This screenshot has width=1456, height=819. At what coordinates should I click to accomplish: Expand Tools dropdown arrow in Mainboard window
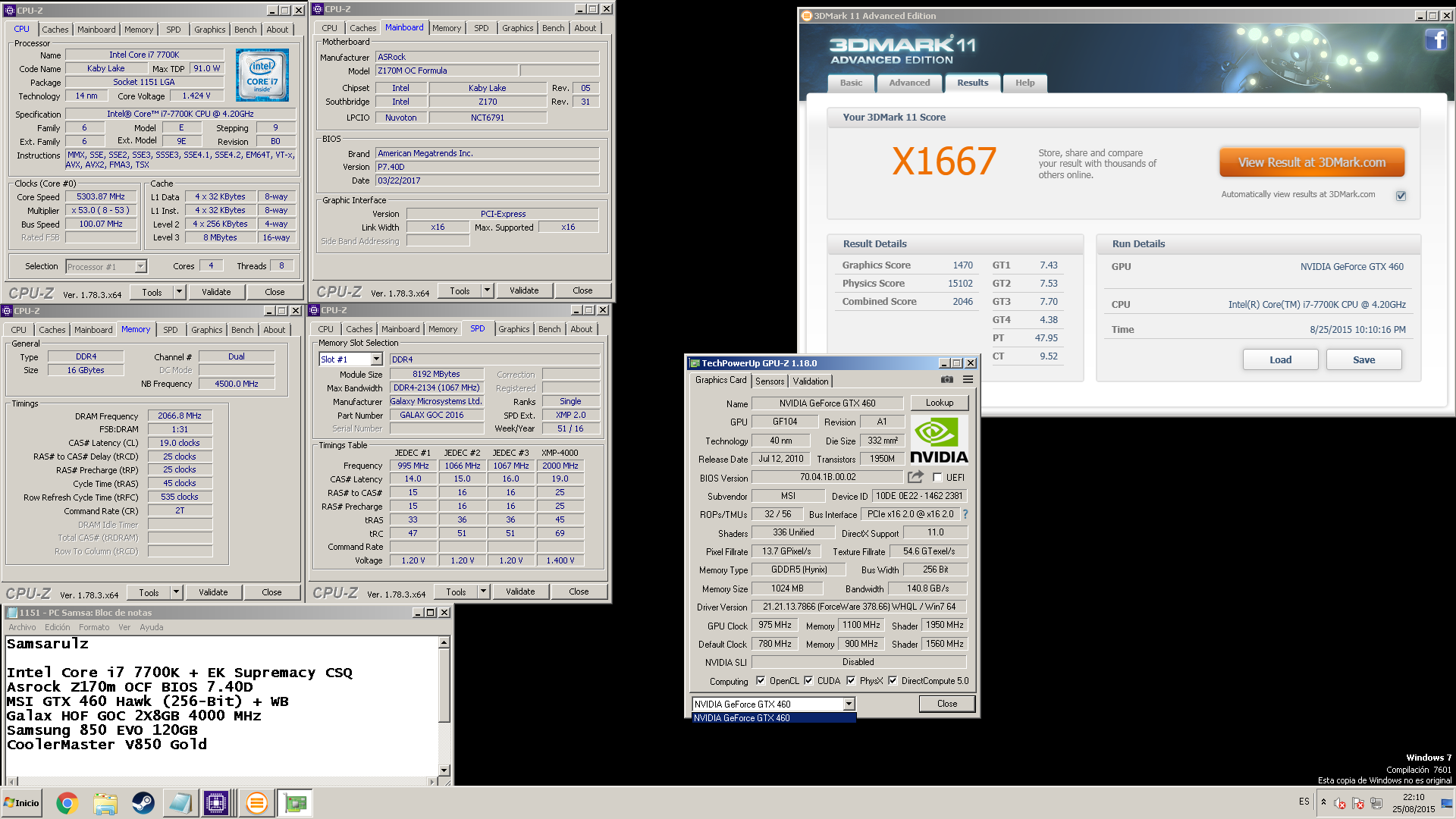(x=488, y=290)
